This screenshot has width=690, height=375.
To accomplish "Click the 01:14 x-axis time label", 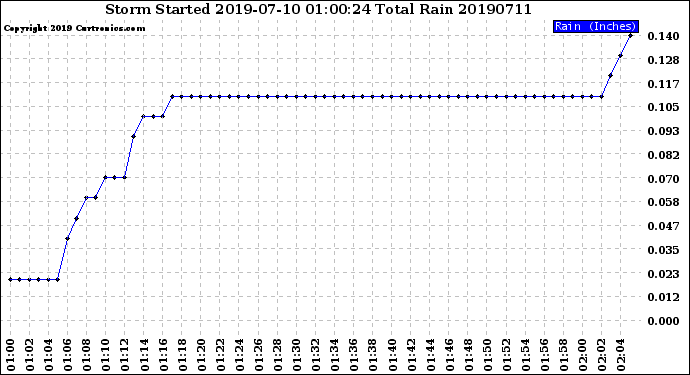I will 144,355.
